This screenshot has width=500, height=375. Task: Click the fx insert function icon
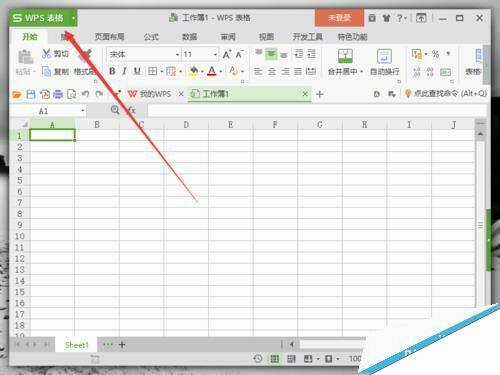click(131, 110)
